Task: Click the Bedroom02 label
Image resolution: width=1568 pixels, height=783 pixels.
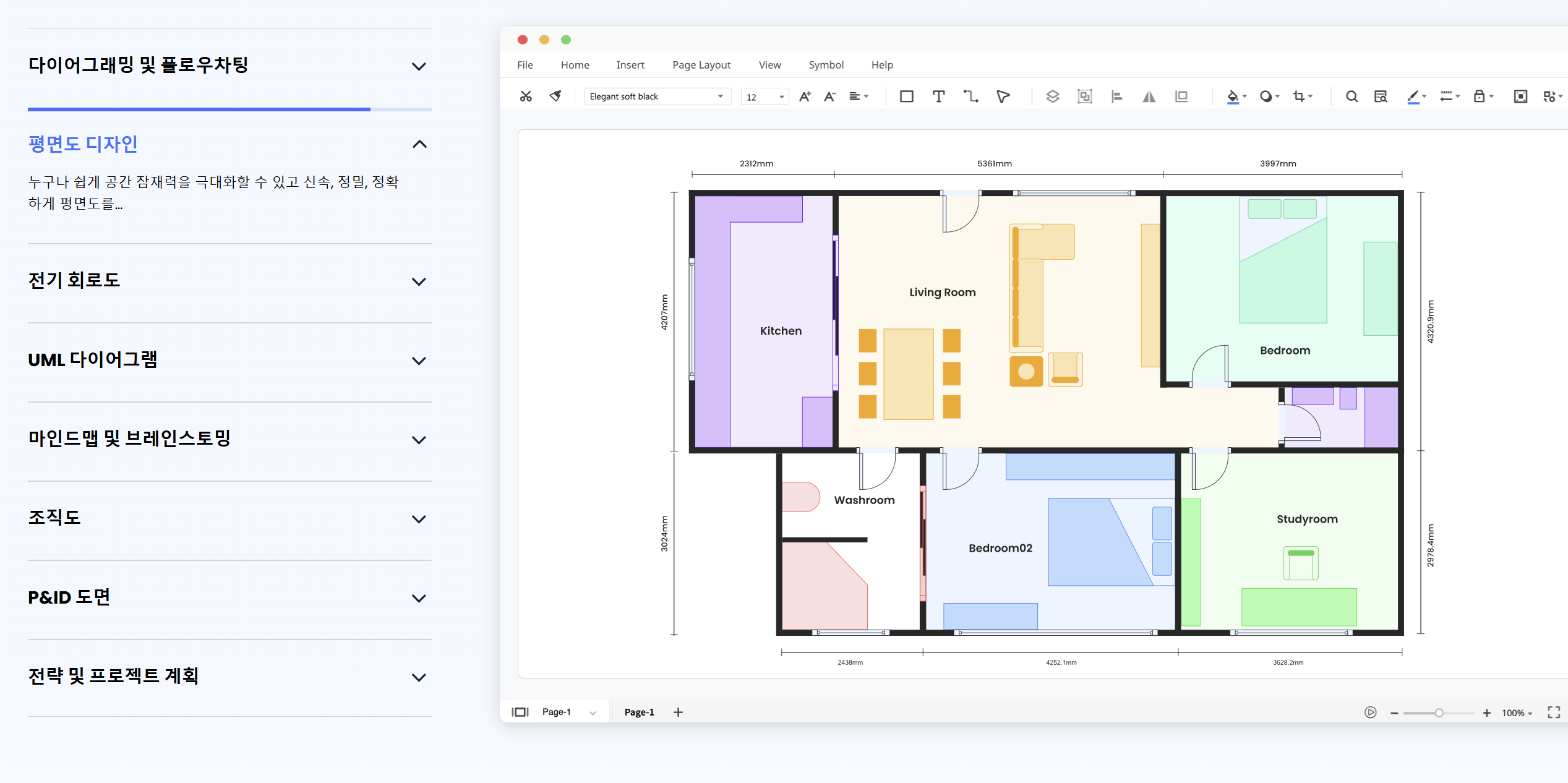Action: [x=1000, y=548]
